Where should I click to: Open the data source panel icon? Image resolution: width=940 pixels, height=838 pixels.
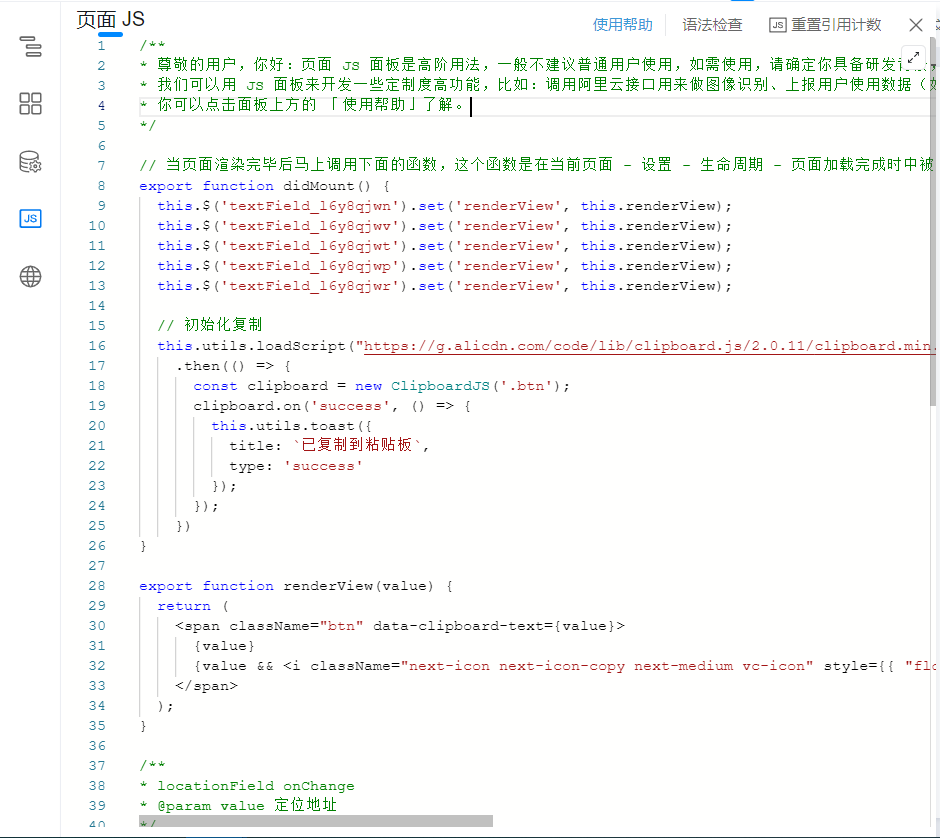(x=30, y=162)
